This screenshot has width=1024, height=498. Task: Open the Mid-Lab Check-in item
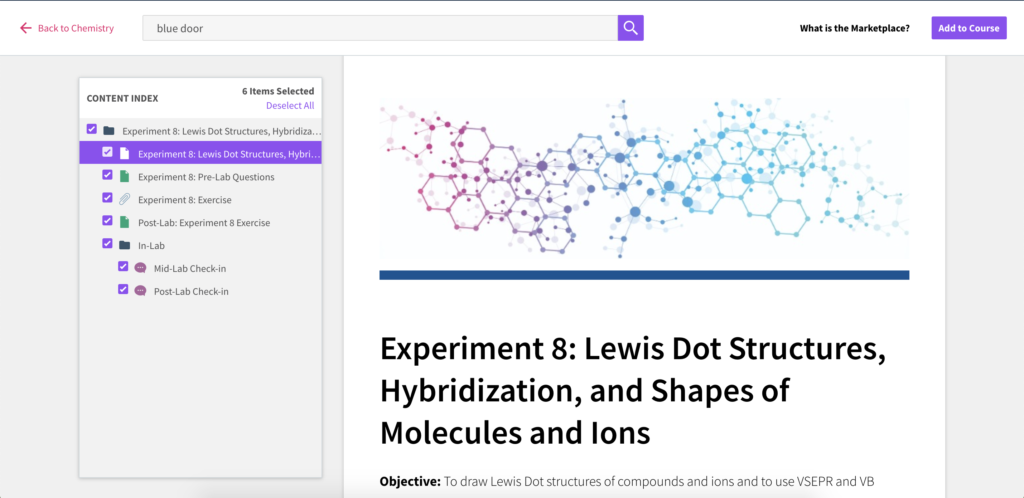click(190, 268)
